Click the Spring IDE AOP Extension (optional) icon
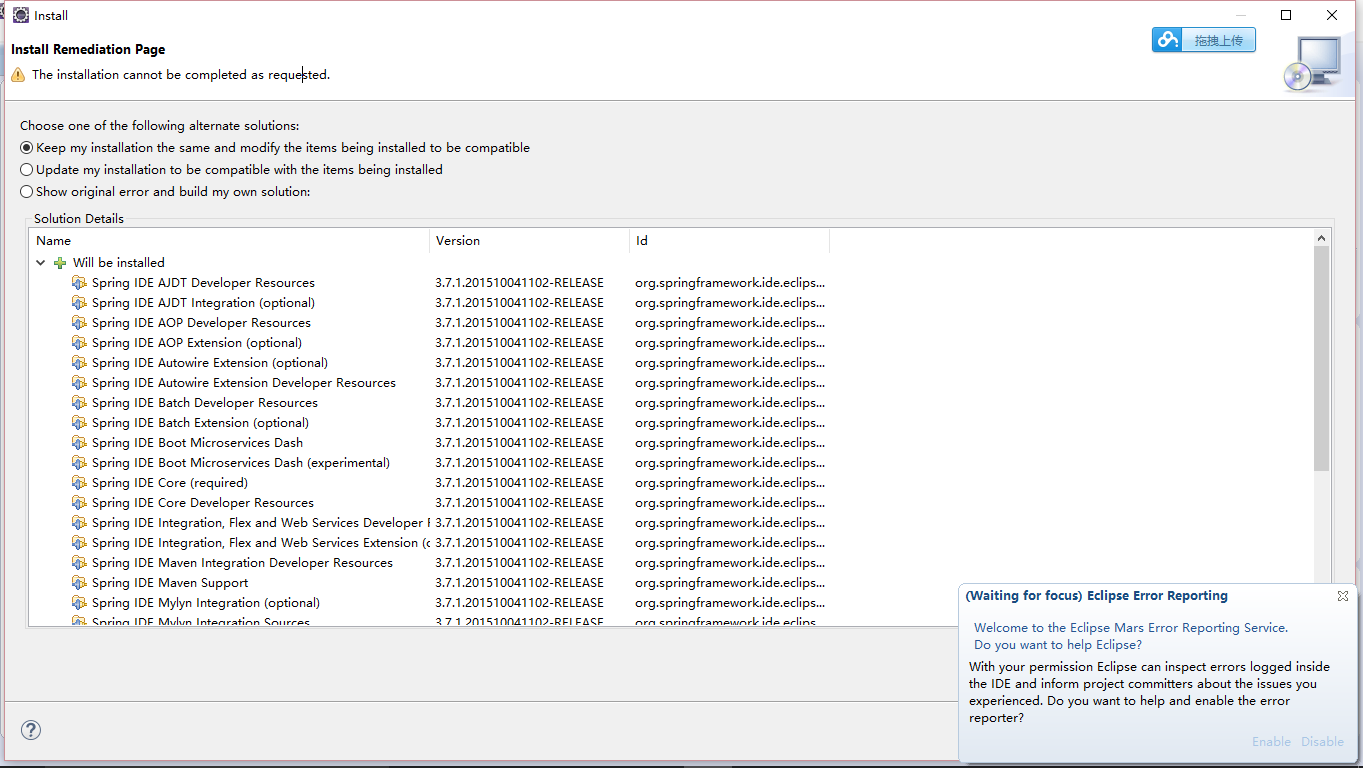Image resolution: width=1363 pixels, height=768 pixels. [x=80, y=343]
